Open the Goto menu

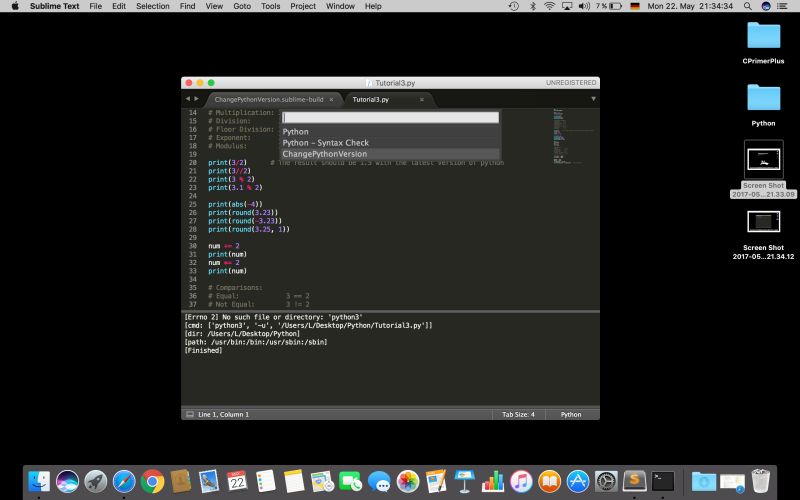click(242, 6)
